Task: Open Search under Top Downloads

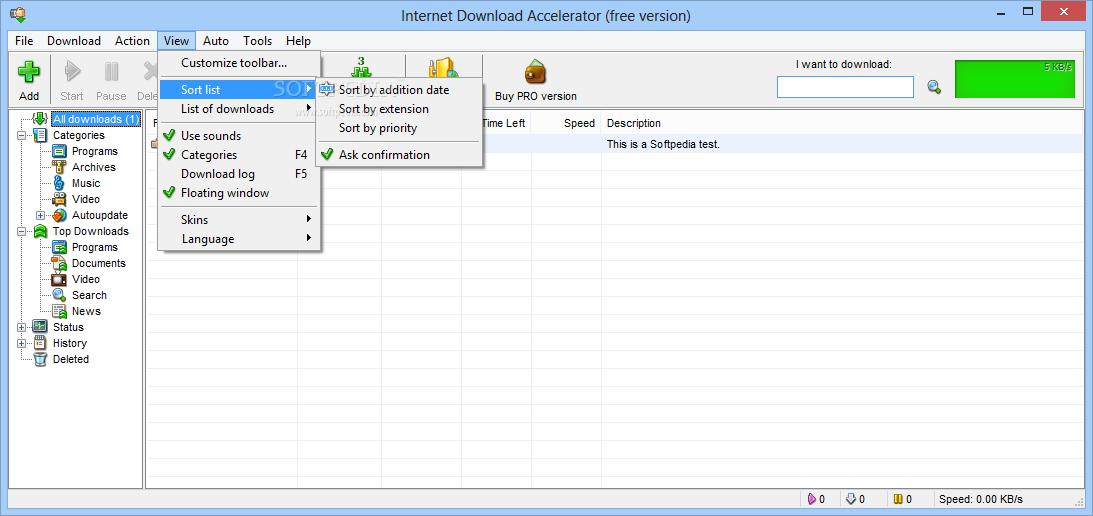Action: click(x=89, y=296)
